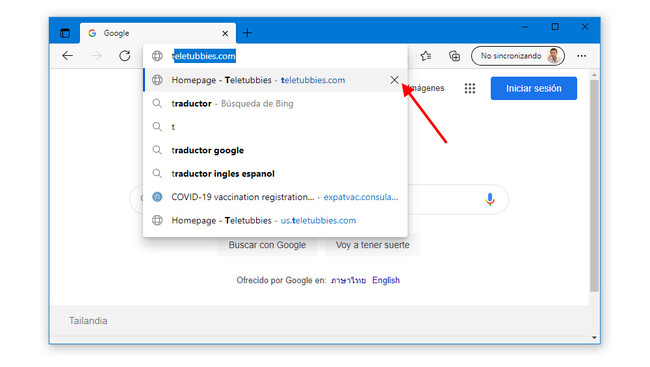Reload the page with refresh icon

[x=125, y=56]
